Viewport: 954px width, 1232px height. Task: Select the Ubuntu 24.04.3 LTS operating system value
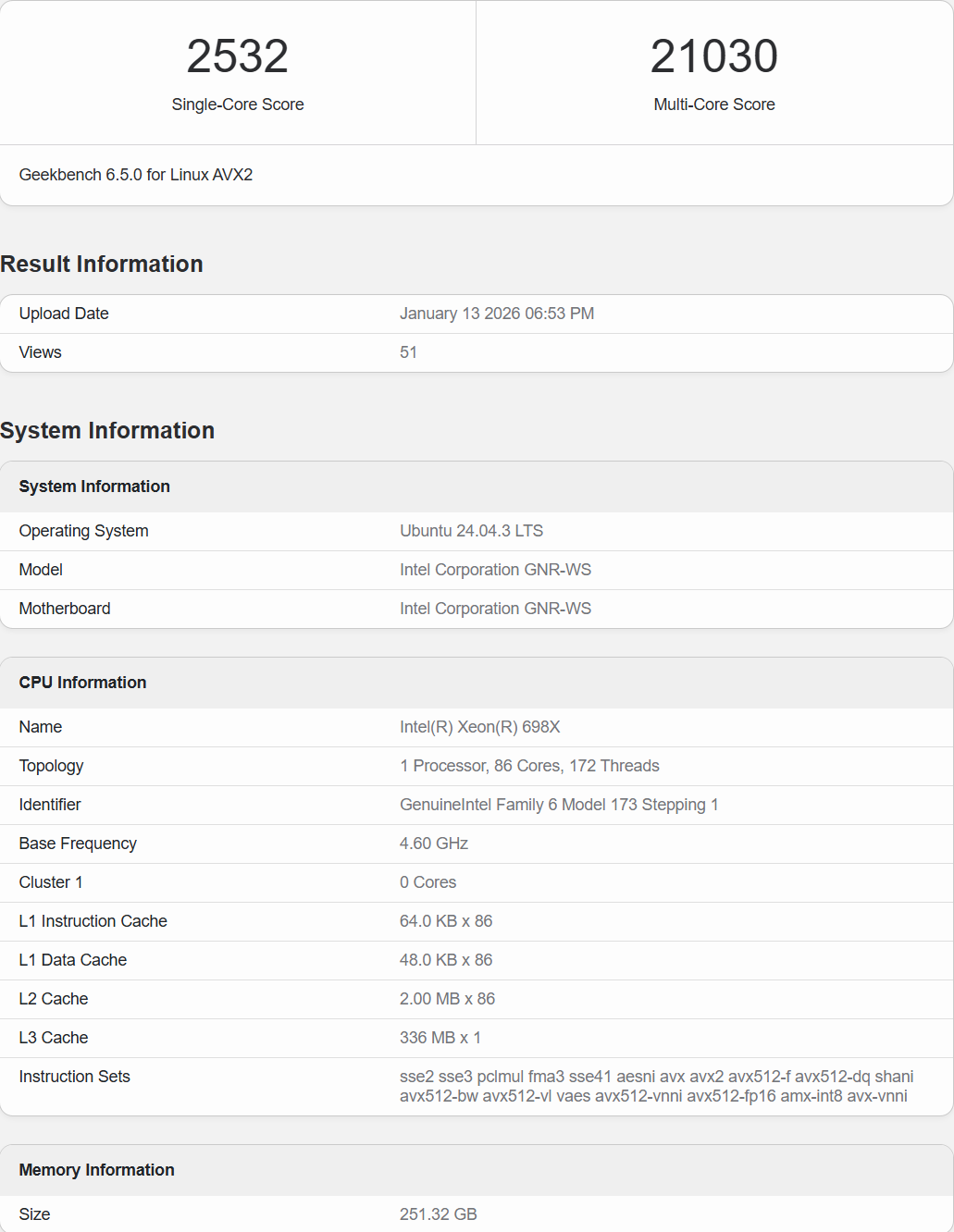[471, 530]
